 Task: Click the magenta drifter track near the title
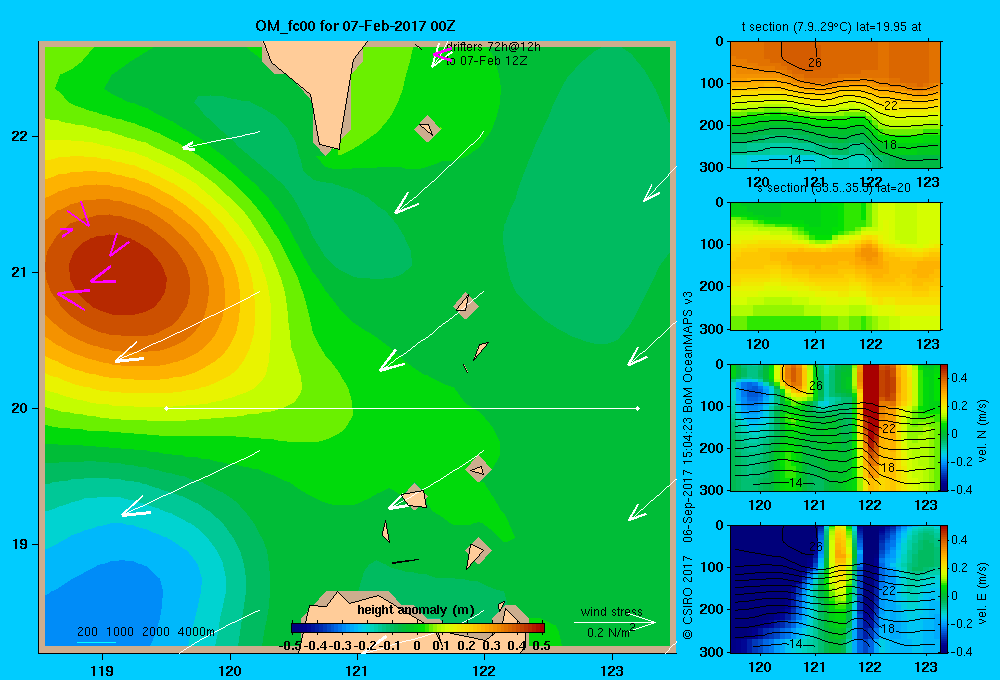tap(442, 55)
